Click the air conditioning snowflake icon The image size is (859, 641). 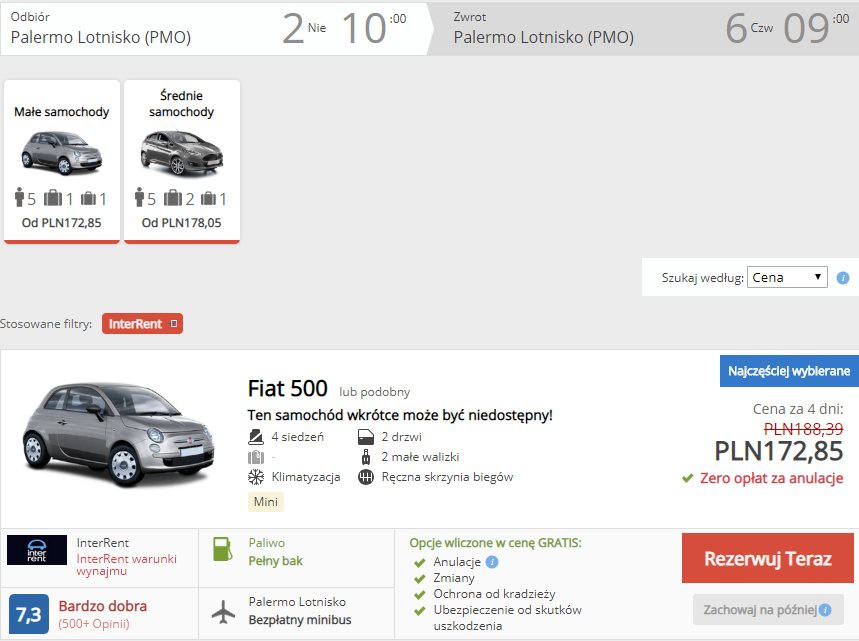tap(256, 477)
